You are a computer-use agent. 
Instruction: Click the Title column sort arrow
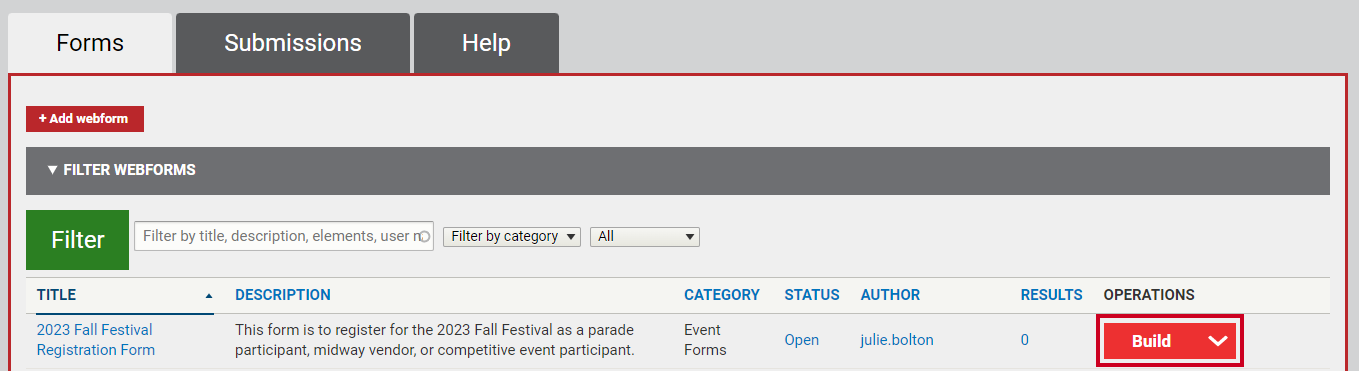click(x=209, y=295)
